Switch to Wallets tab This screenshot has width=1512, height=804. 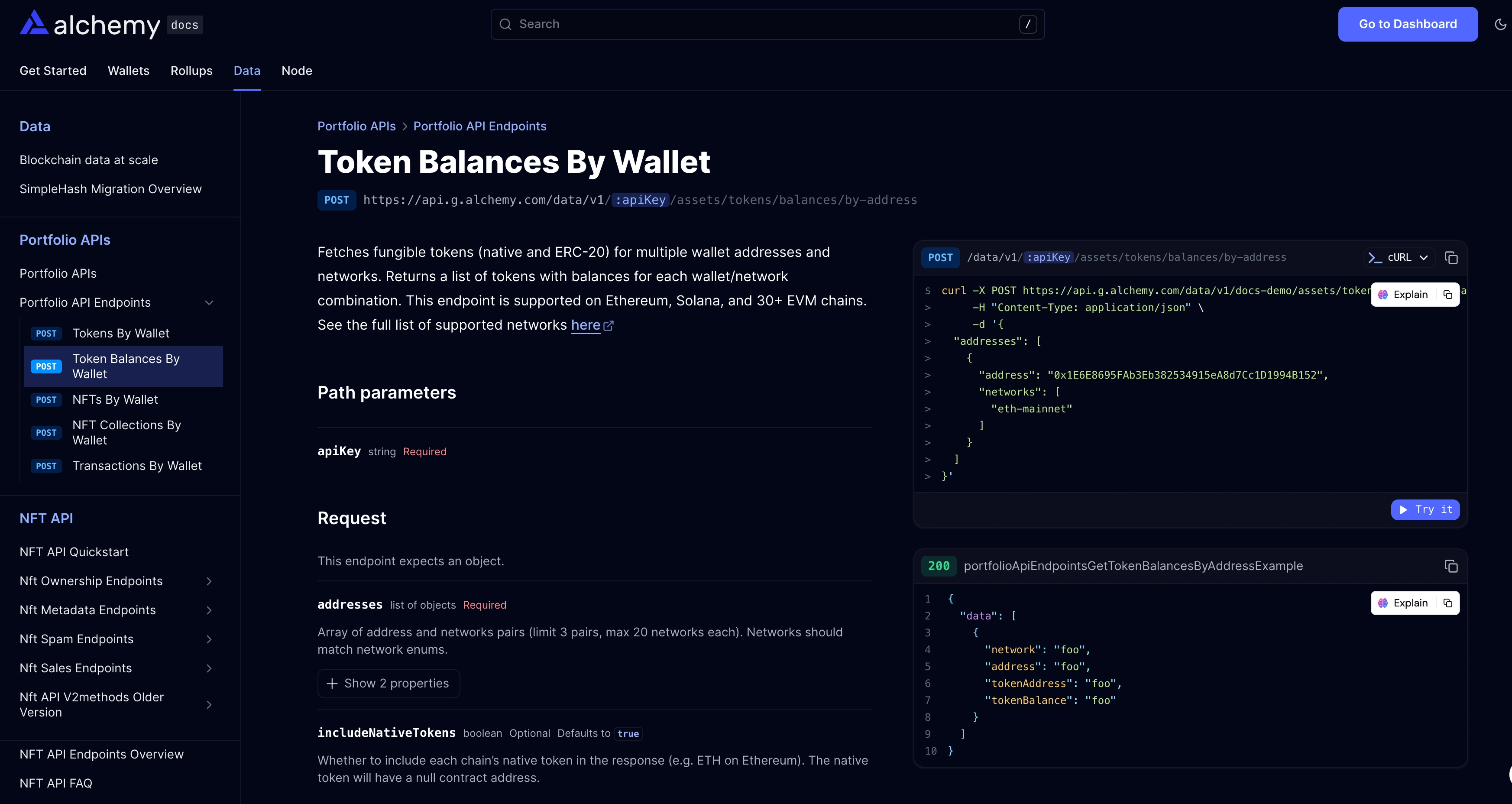(129, 71)
